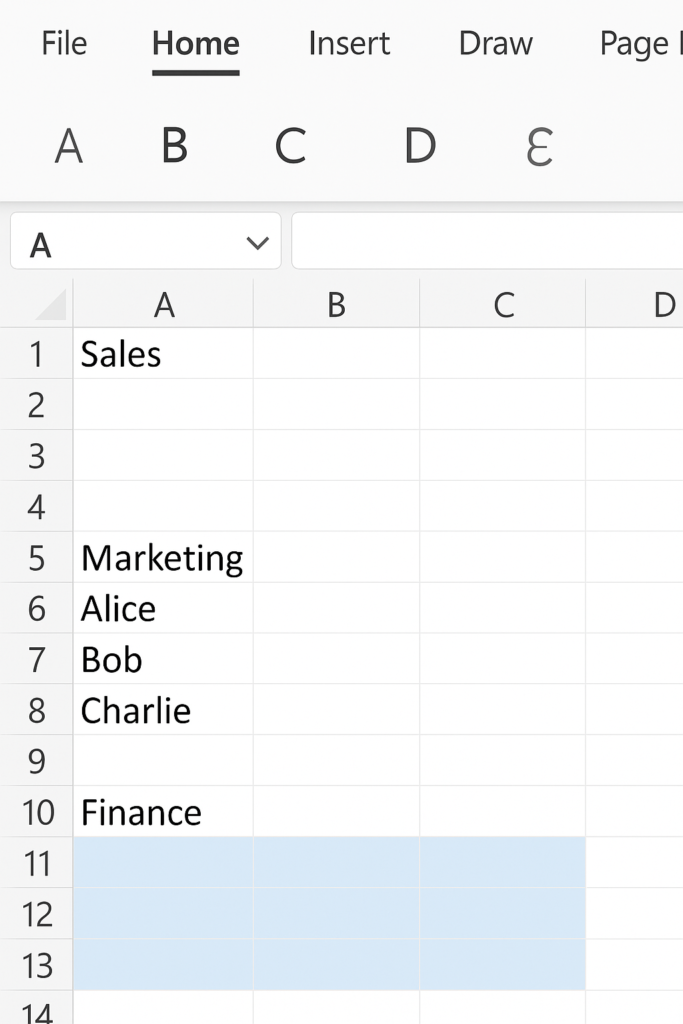This screenshot has width=683, height=1024.
Task: Click the Finance cell
Action: [162, 813]
